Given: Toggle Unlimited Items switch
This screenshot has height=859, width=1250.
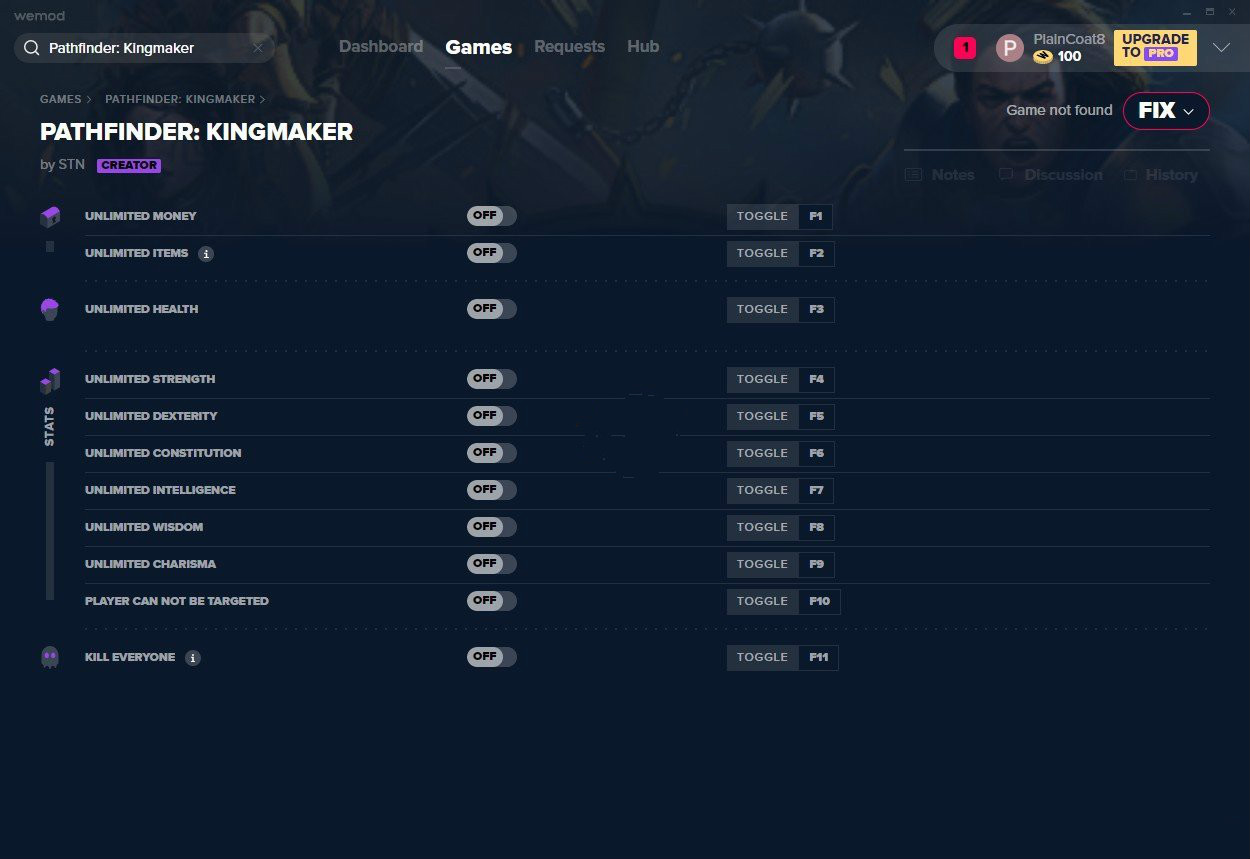Looking at the screenshot, I should pyautogui.click(x=492, y=253).
